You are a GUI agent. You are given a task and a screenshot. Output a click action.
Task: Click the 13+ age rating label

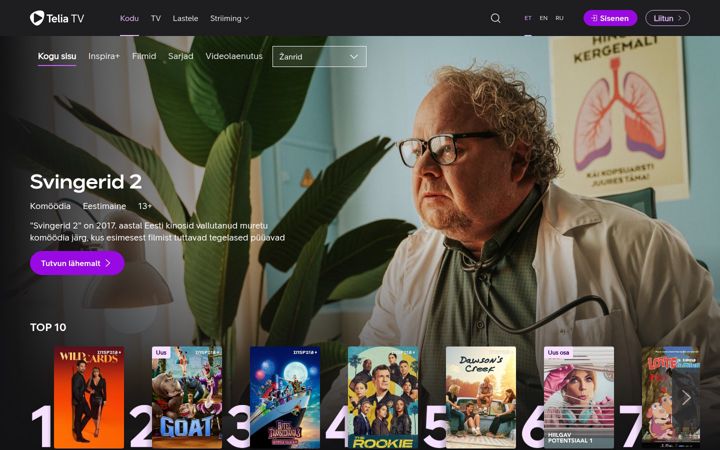tap(145, 206)
